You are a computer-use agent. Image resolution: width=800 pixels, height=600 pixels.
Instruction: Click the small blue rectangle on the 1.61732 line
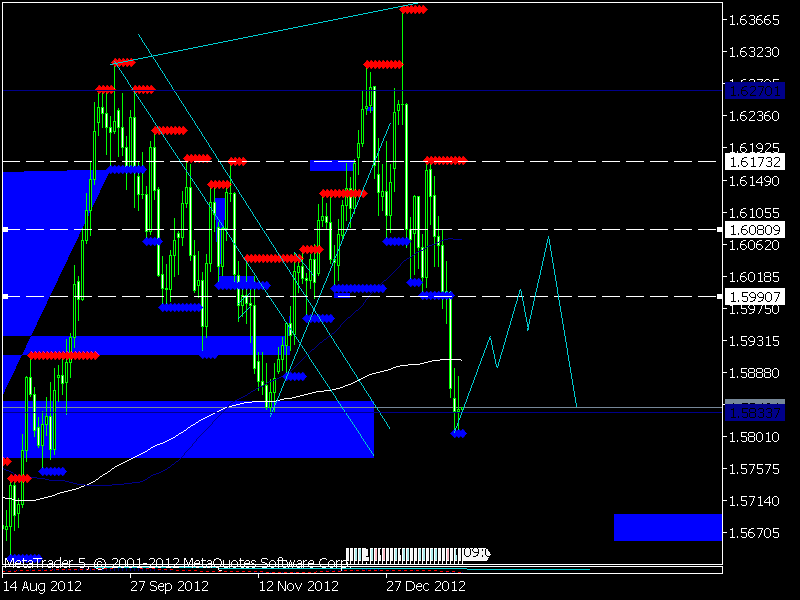click(332, 165)
